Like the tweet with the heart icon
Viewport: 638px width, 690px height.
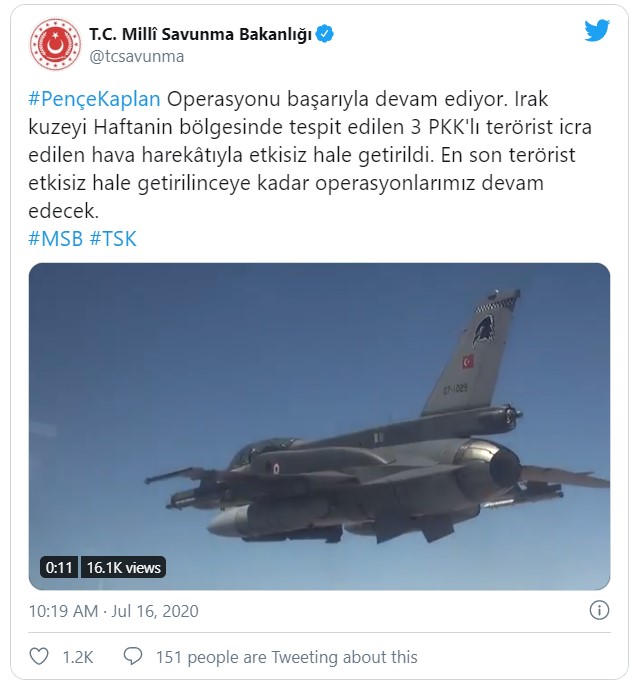(x=39, y=657)
